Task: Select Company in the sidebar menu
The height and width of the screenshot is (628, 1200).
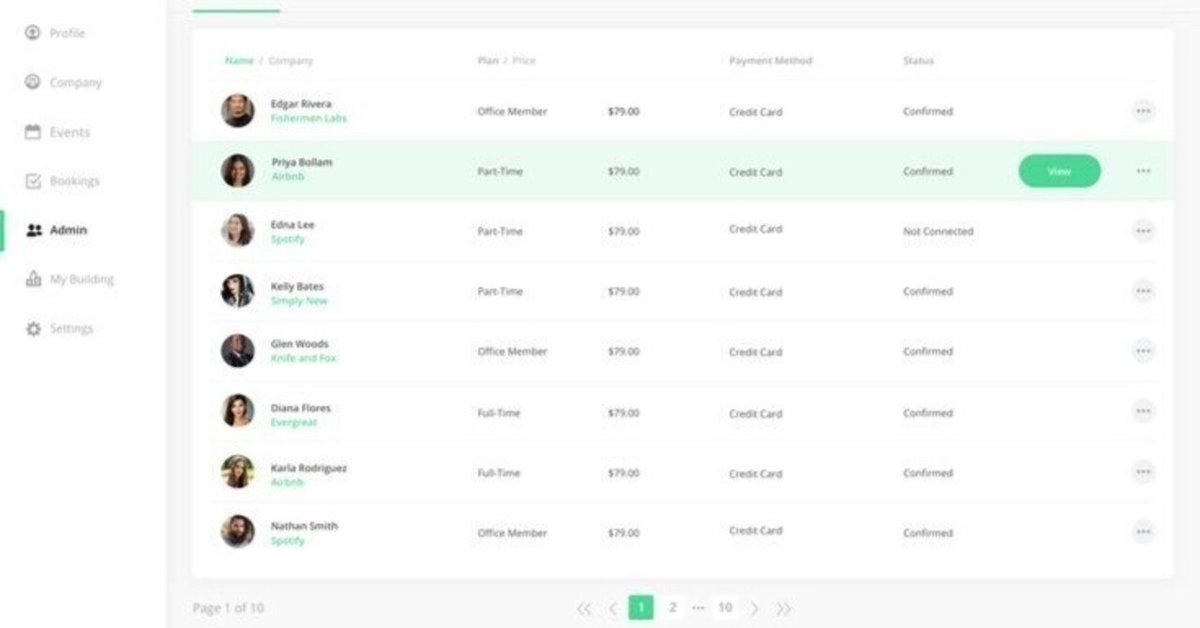Action: 75,83
